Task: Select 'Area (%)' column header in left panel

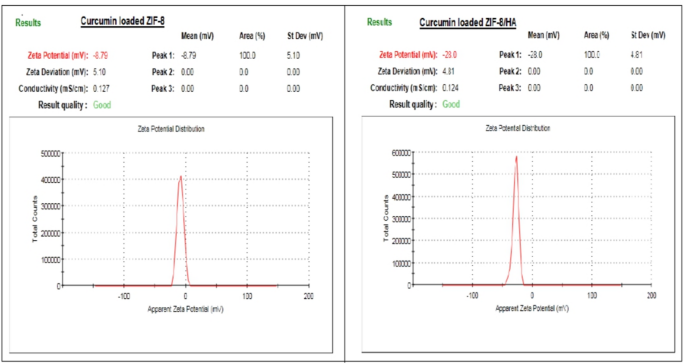Action: click(252, 37)
